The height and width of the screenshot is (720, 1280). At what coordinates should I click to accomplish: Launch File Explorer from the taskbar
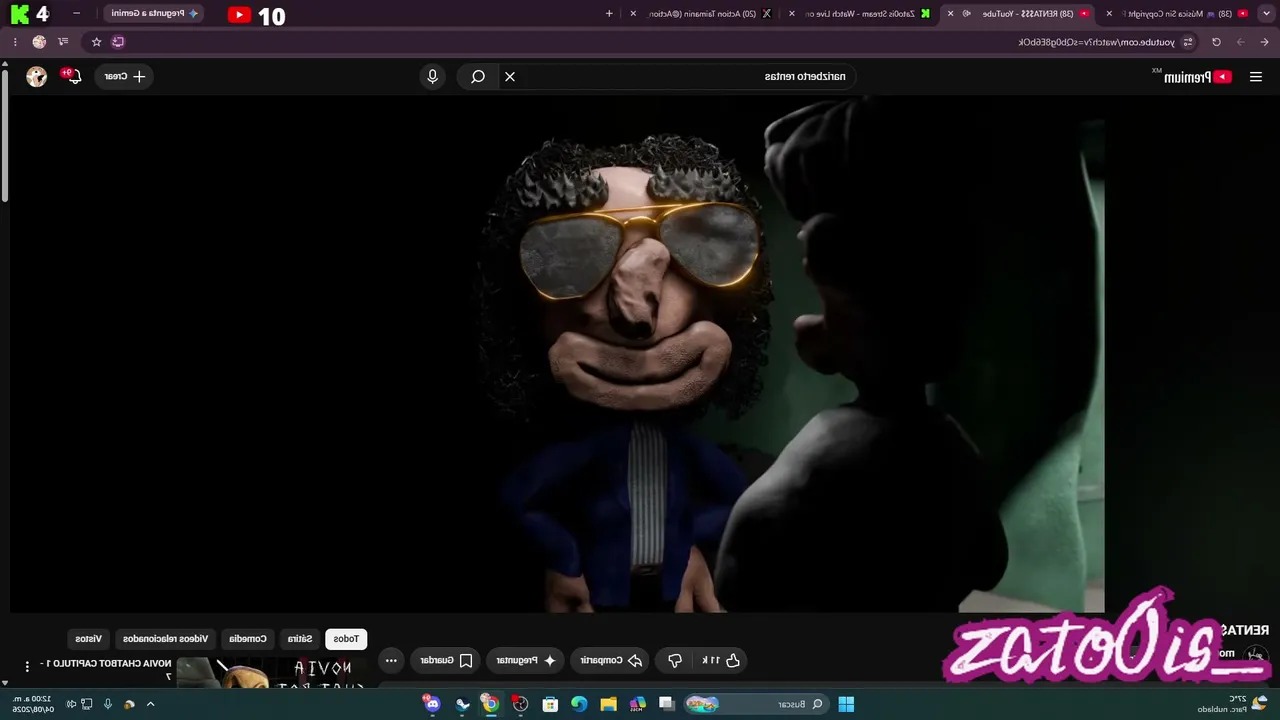click(x=608, y=704)
